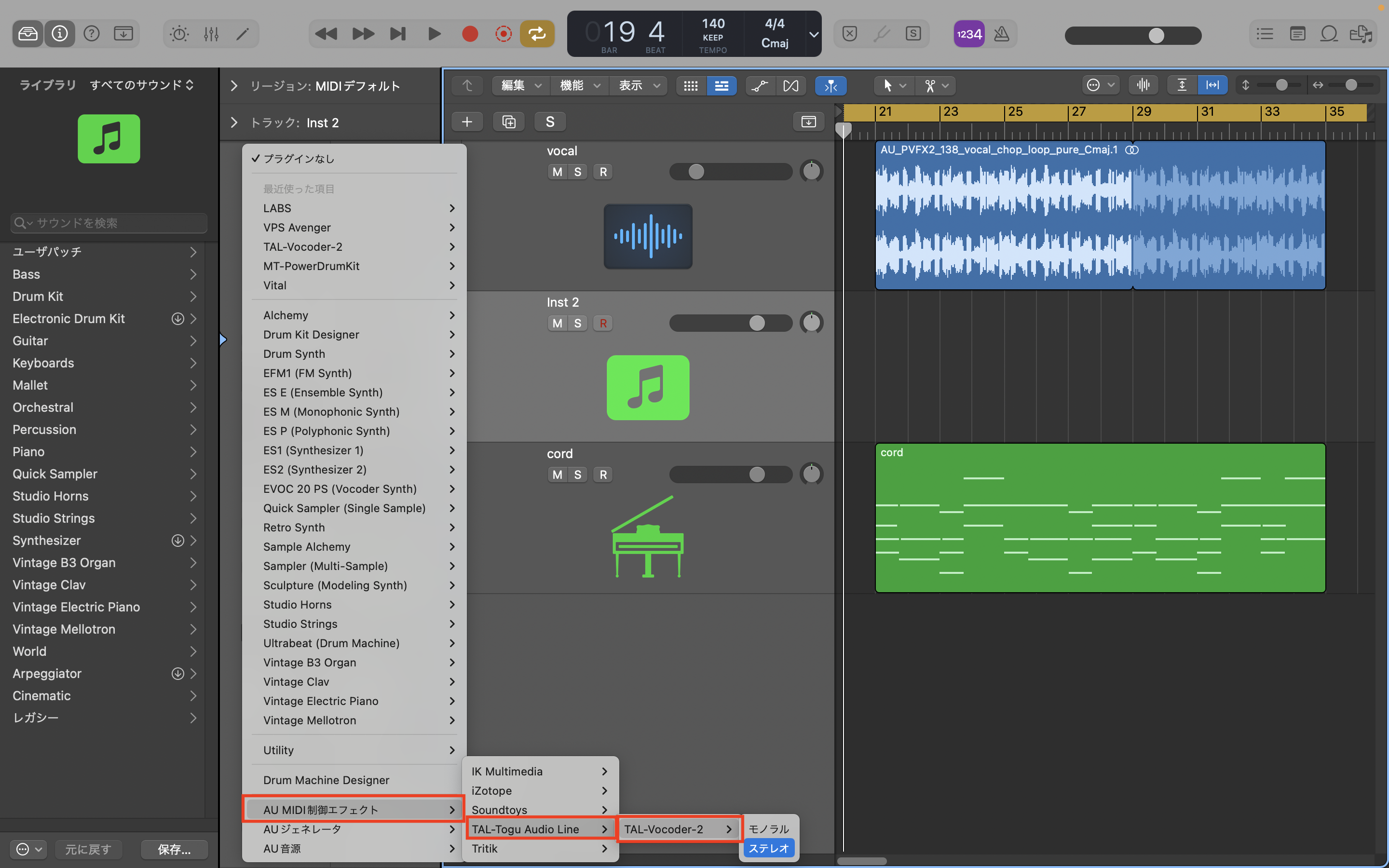Choose モノラル in the TAL-Vocoder-2 submenu
The width and height of the screenshot is (1389, 868).
pos(769,829)
